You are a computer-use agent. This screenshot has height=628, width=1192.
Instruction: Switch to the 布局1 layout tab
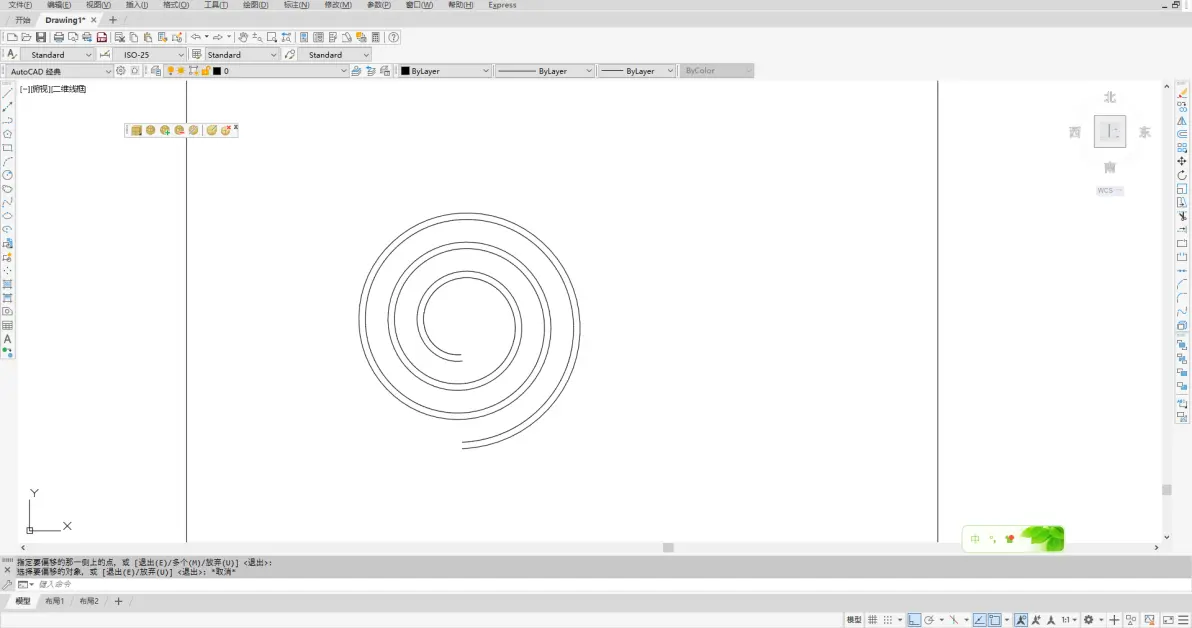[54, 601]
